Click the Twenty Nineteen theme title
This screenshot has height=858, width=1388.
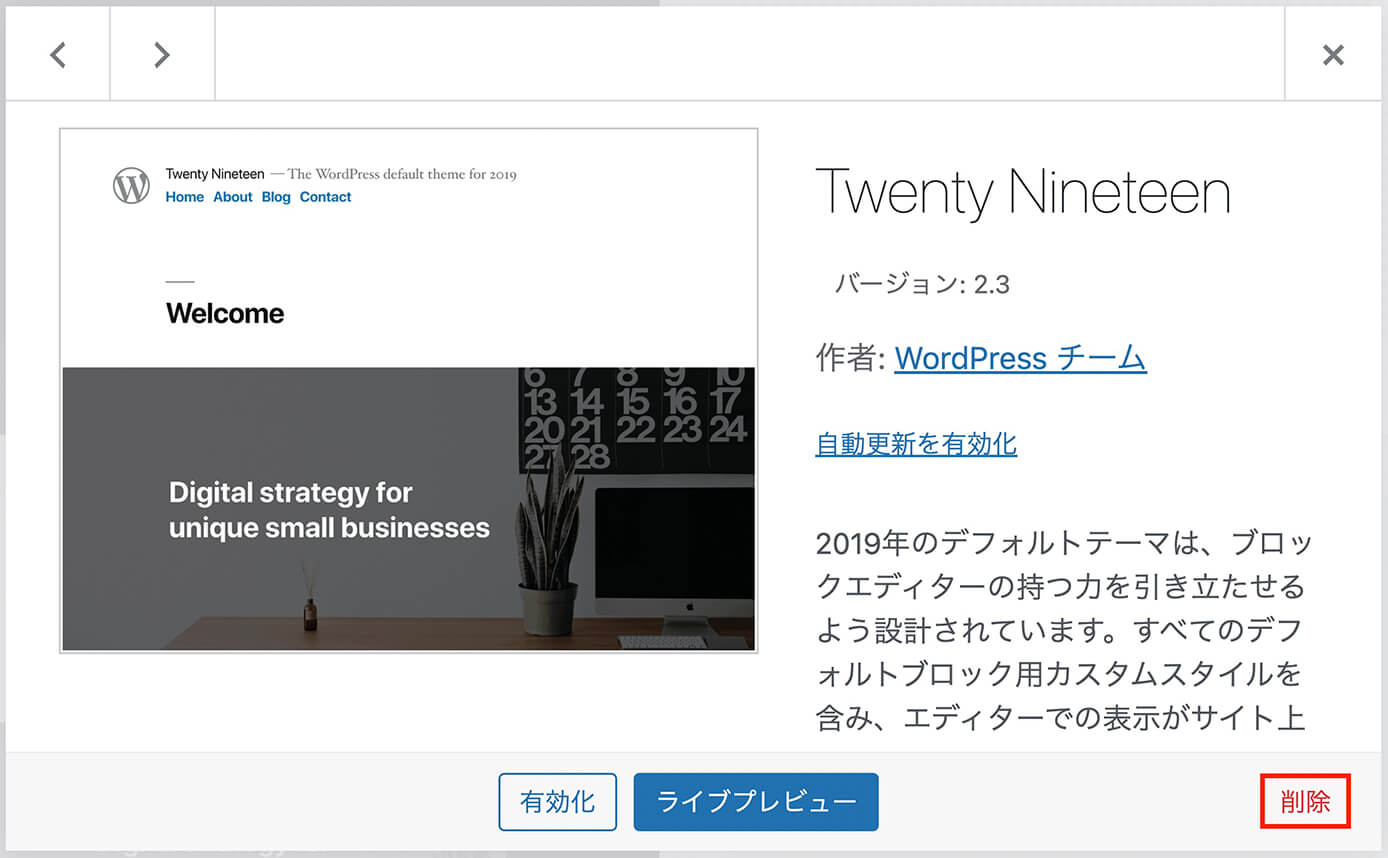[1023, 192]
